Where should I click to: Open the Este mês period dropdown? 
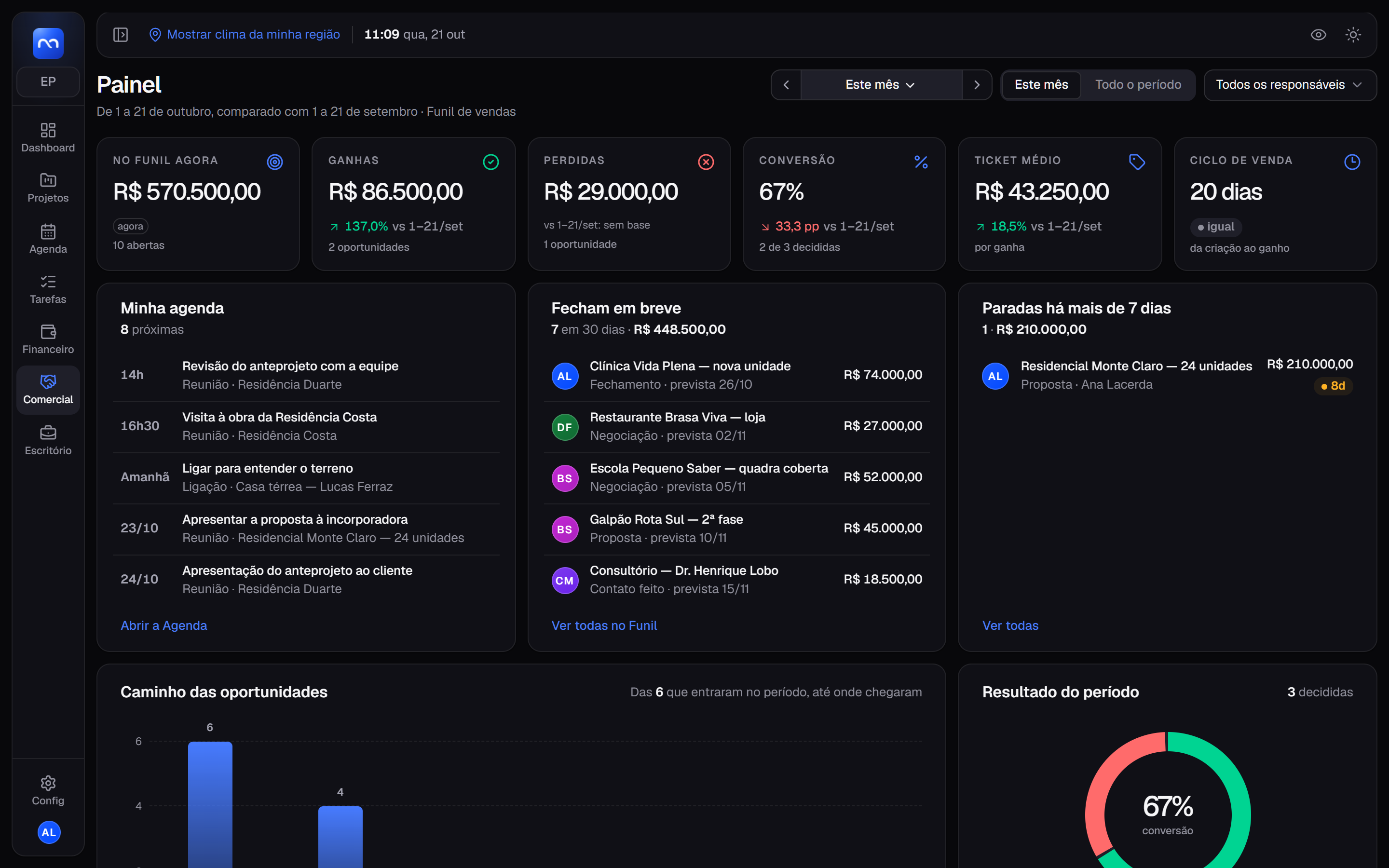pyautogui.click(x=881, y=85)
